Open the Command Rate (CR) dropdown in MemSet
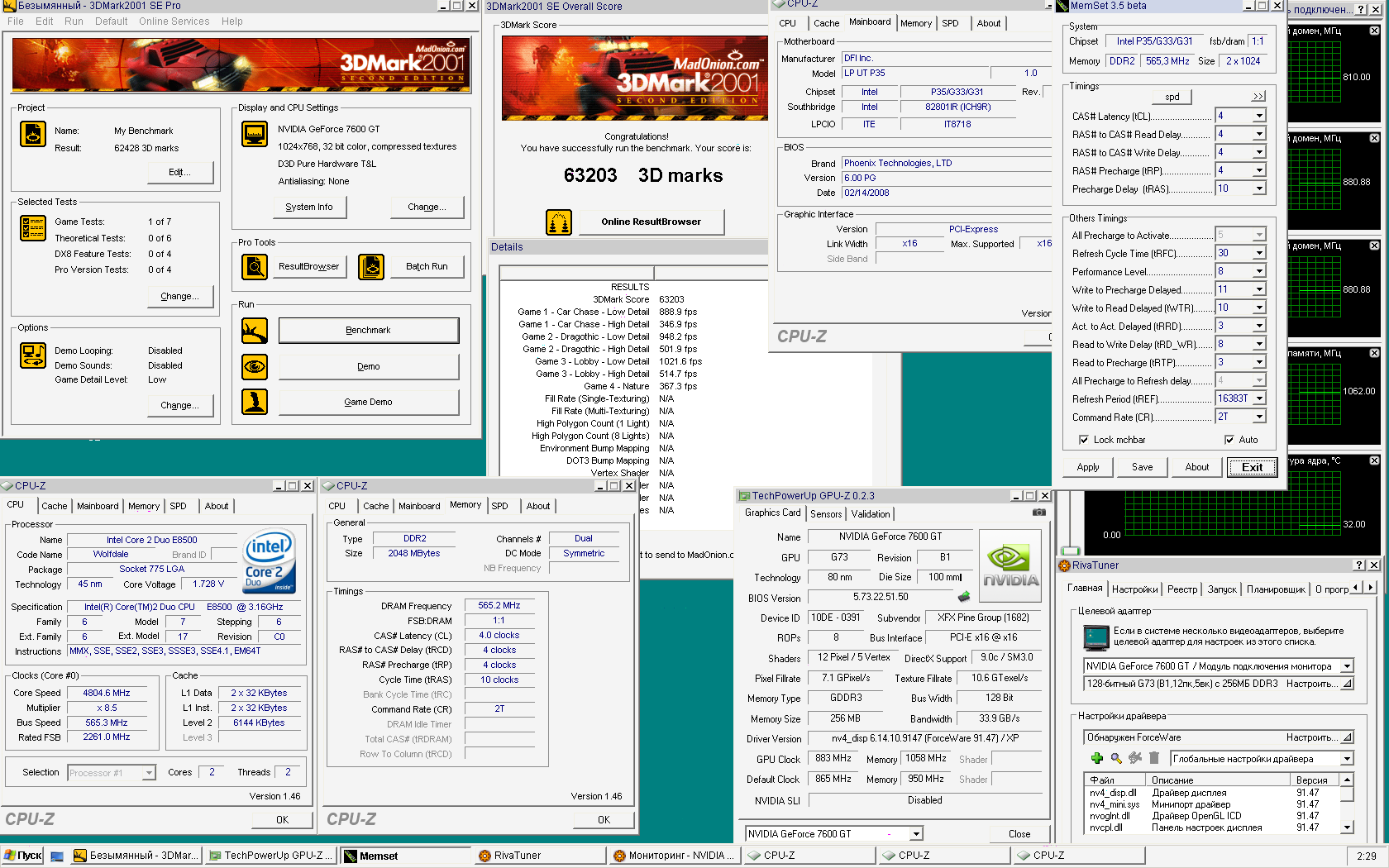 tap(1259, 417)
